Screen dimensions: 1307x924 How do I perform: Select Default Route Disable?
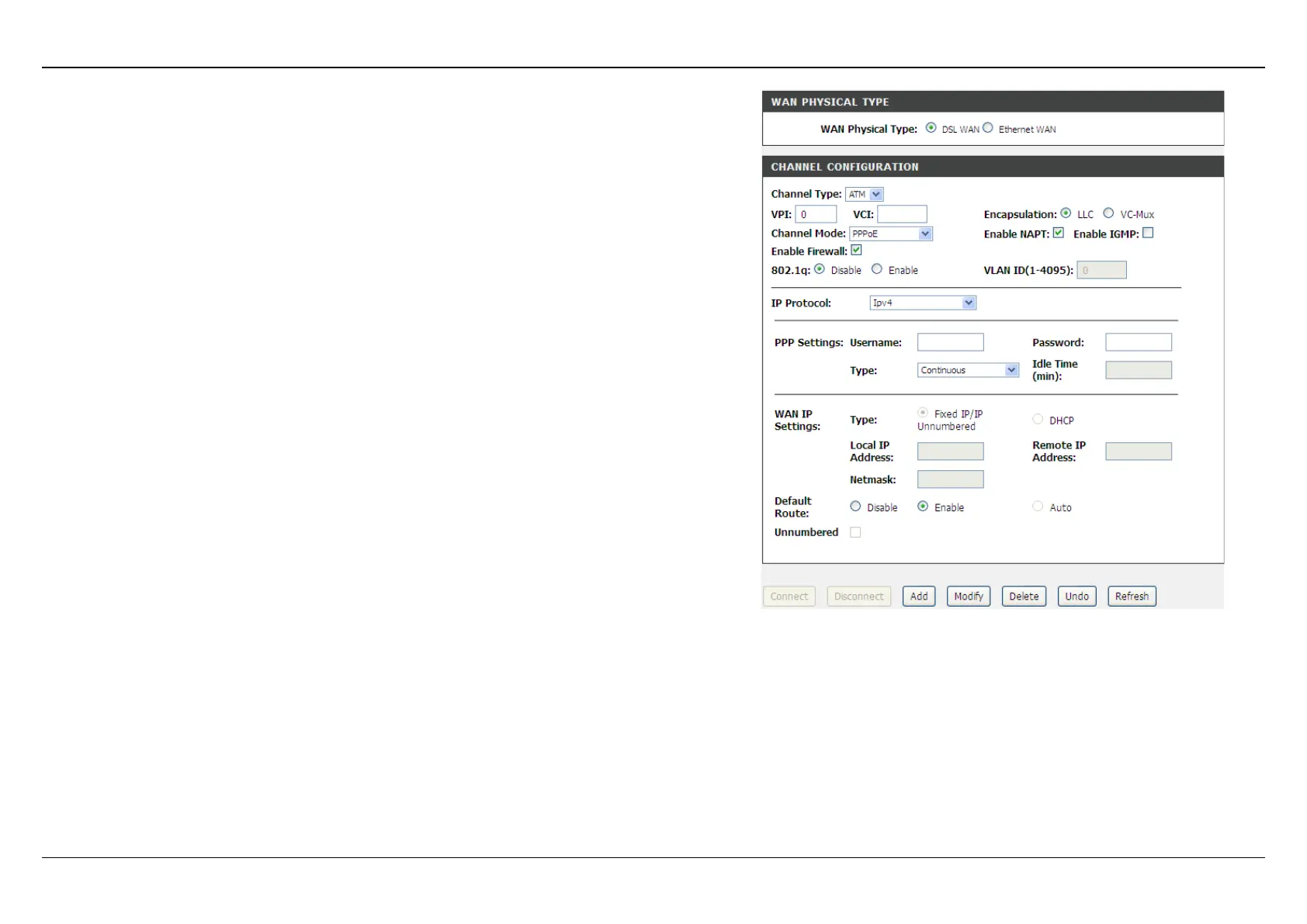coord(855,507)
